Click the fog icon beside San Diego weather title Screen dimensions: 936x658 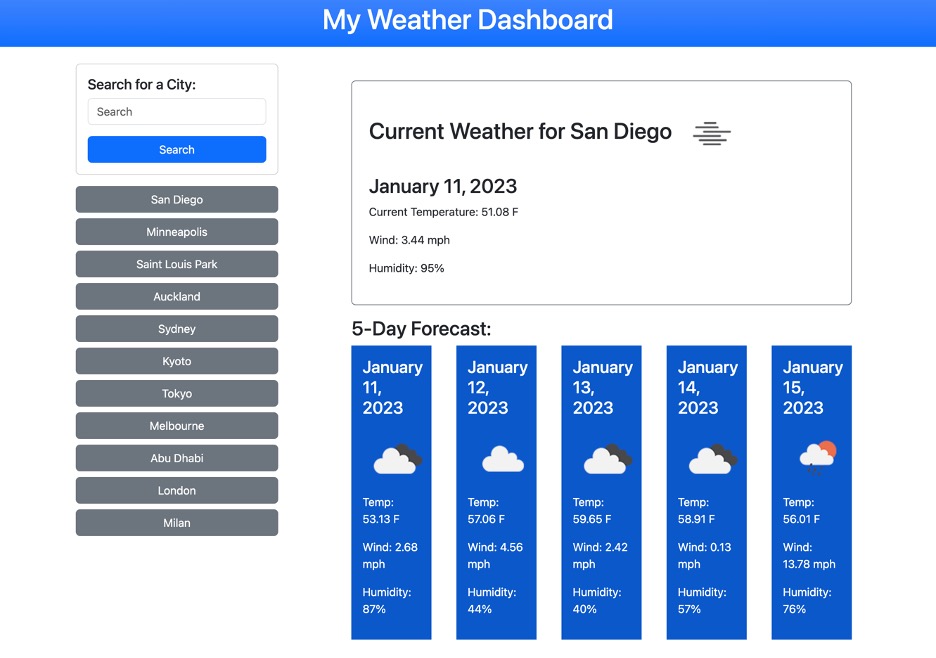pos(711,132)
